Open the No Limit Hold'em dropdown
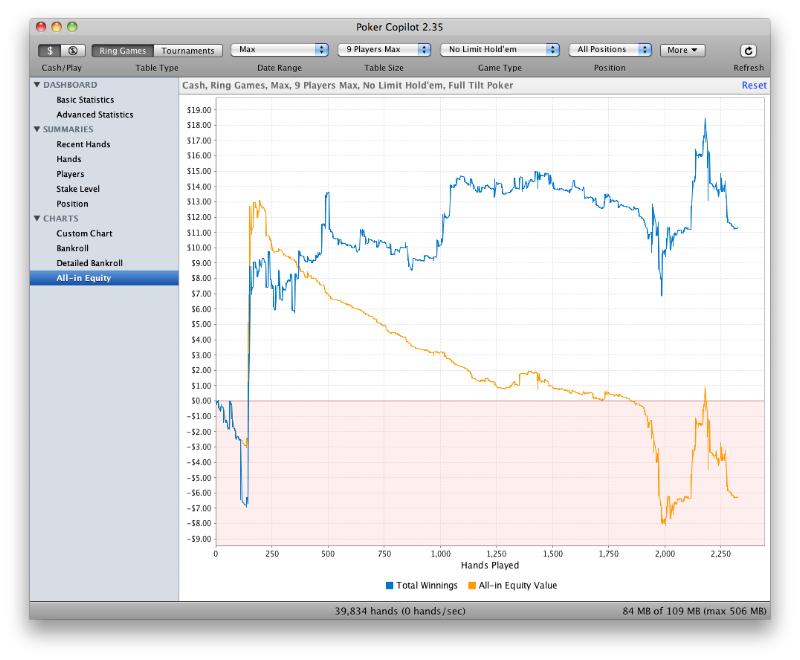The image size is (800, 660). click(x=500, y=49)
